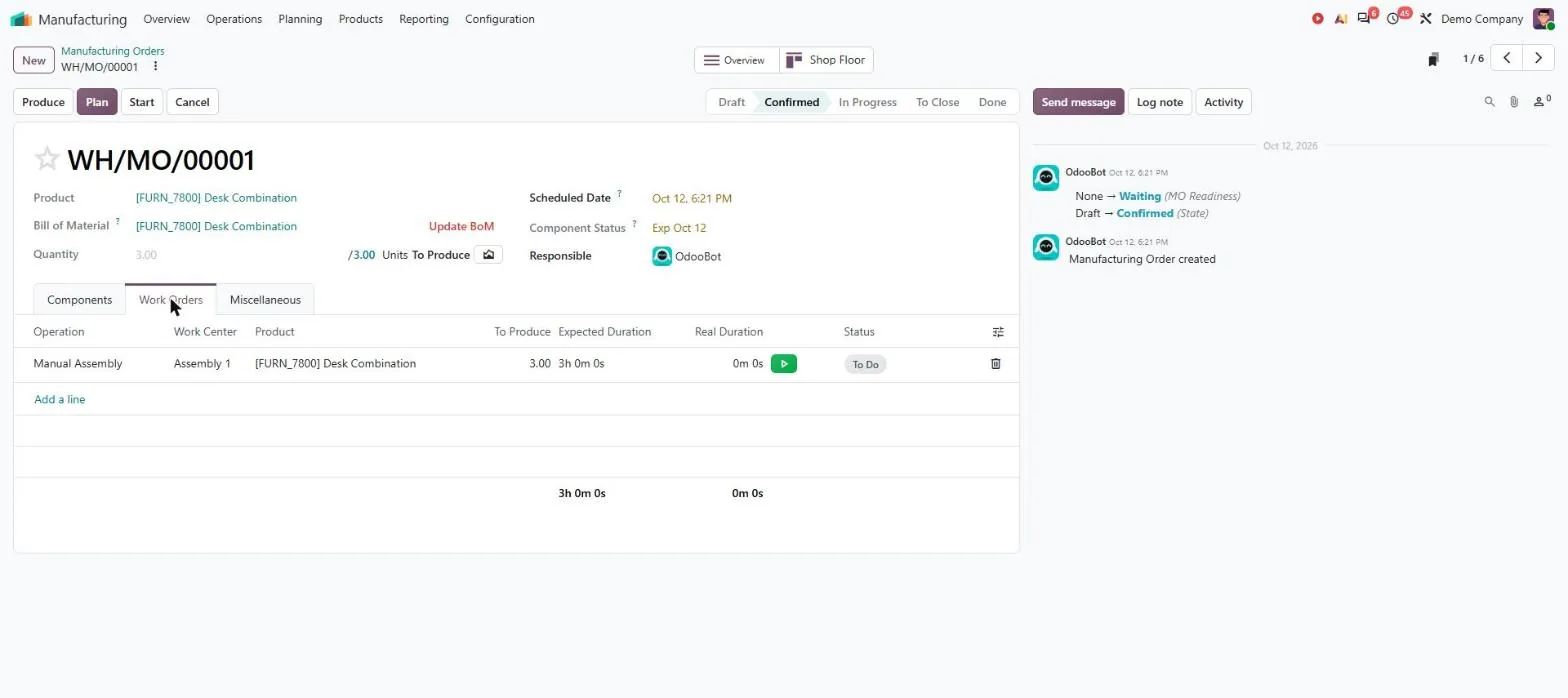Viewport: 1568px width, 698px height.
Task: Open the user avatar menu
Action: tap(1543, 19)
